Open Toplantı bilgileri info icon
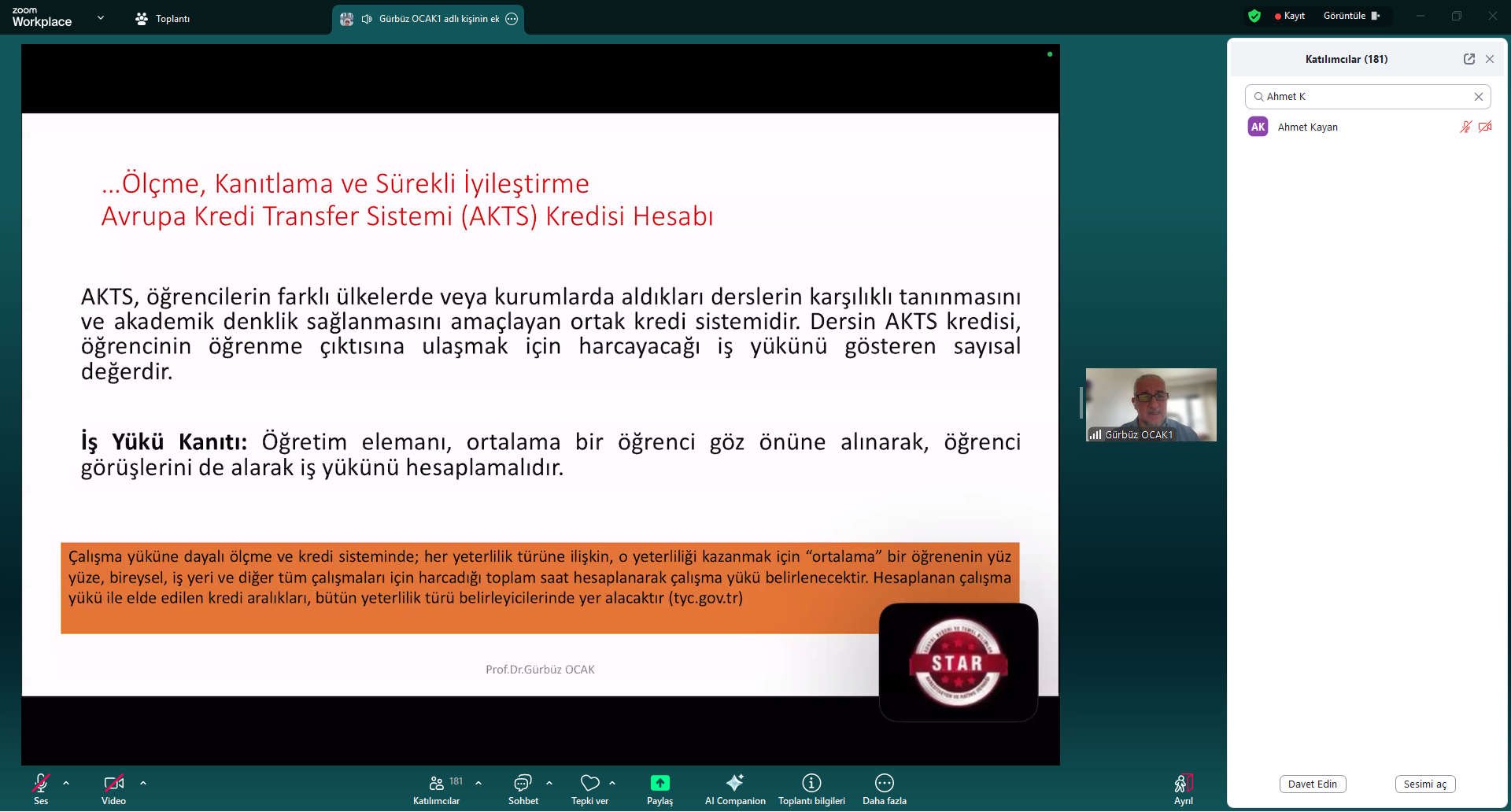1511x812 pixels. (x=811, y=783)
